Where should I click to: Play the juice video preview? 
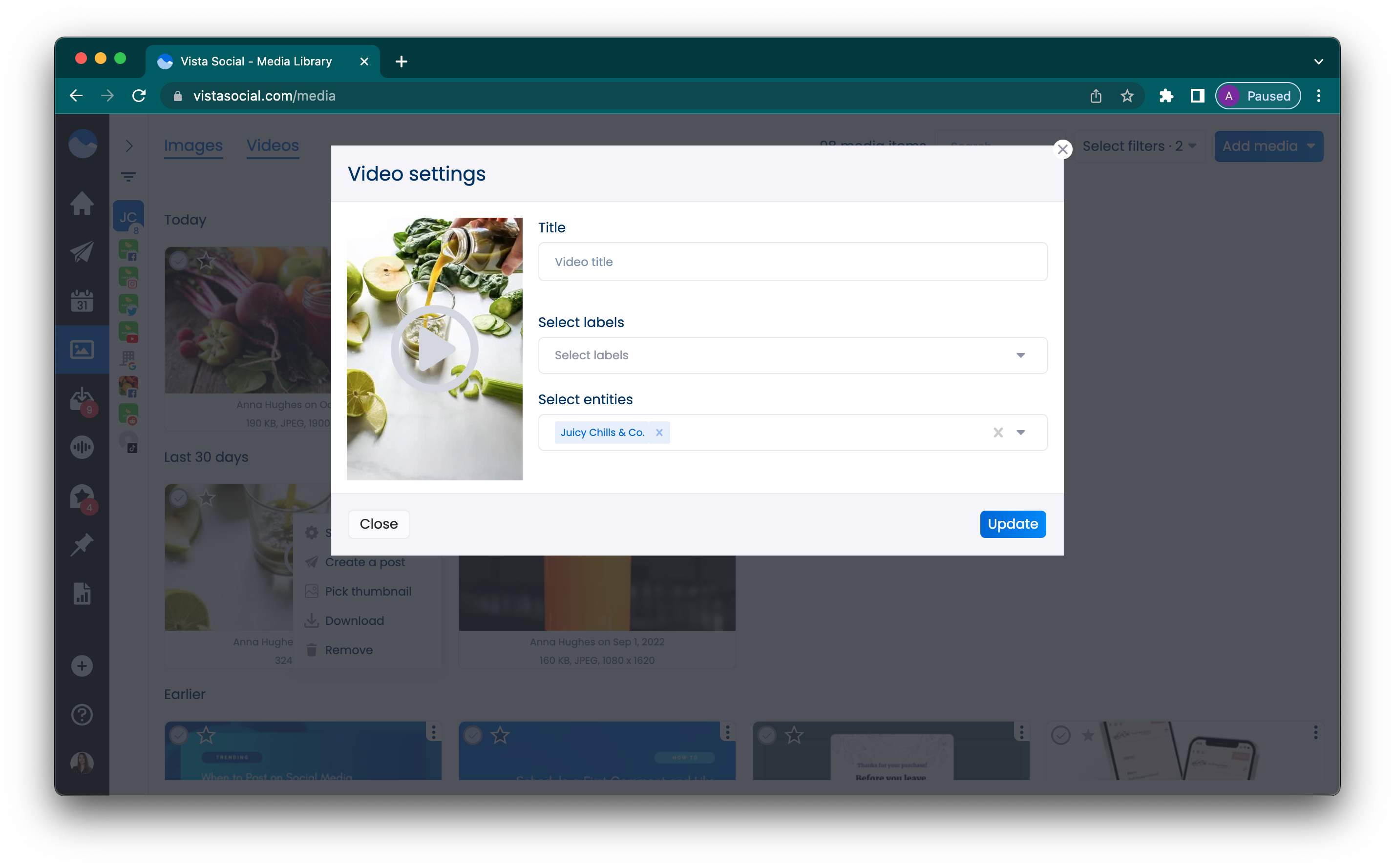click(435, 349)
